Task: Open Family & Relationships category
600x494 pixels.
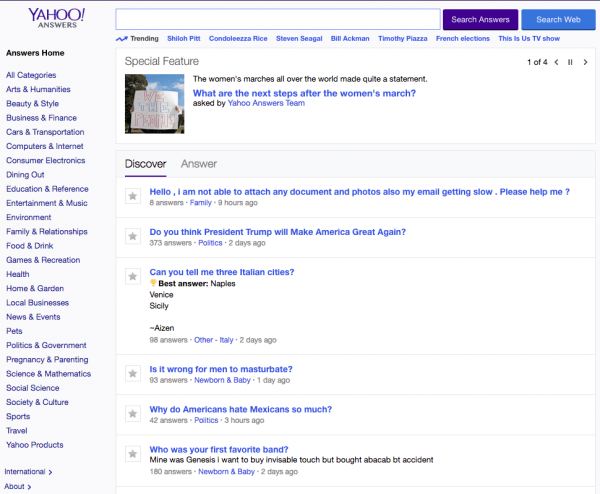Action: pyautogui.click(x=47, y=232)
